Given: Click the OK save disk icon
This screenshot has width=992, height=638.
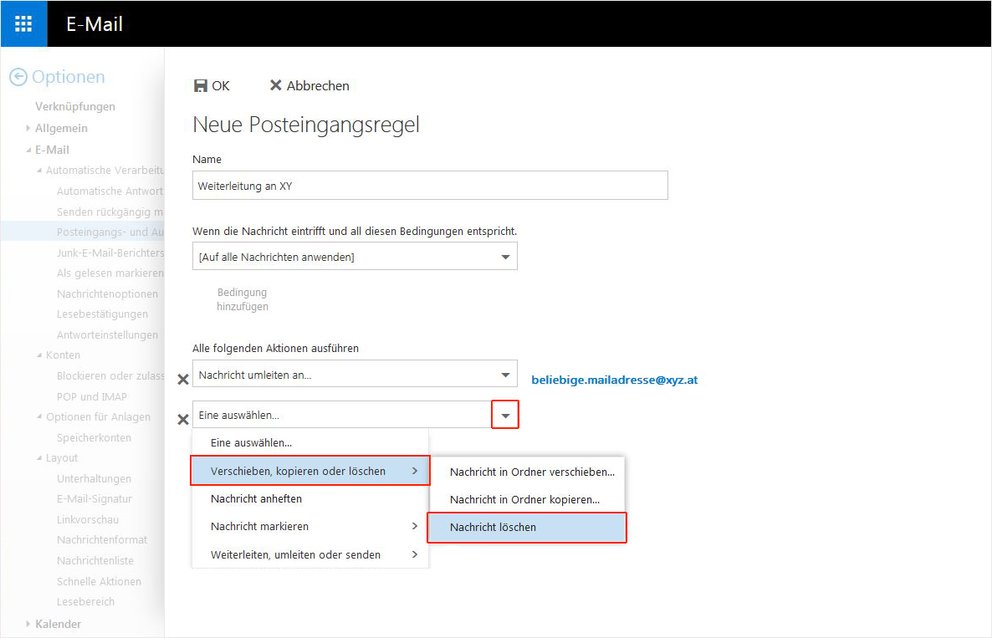Looking at the screenshot, I should [200, 86].
